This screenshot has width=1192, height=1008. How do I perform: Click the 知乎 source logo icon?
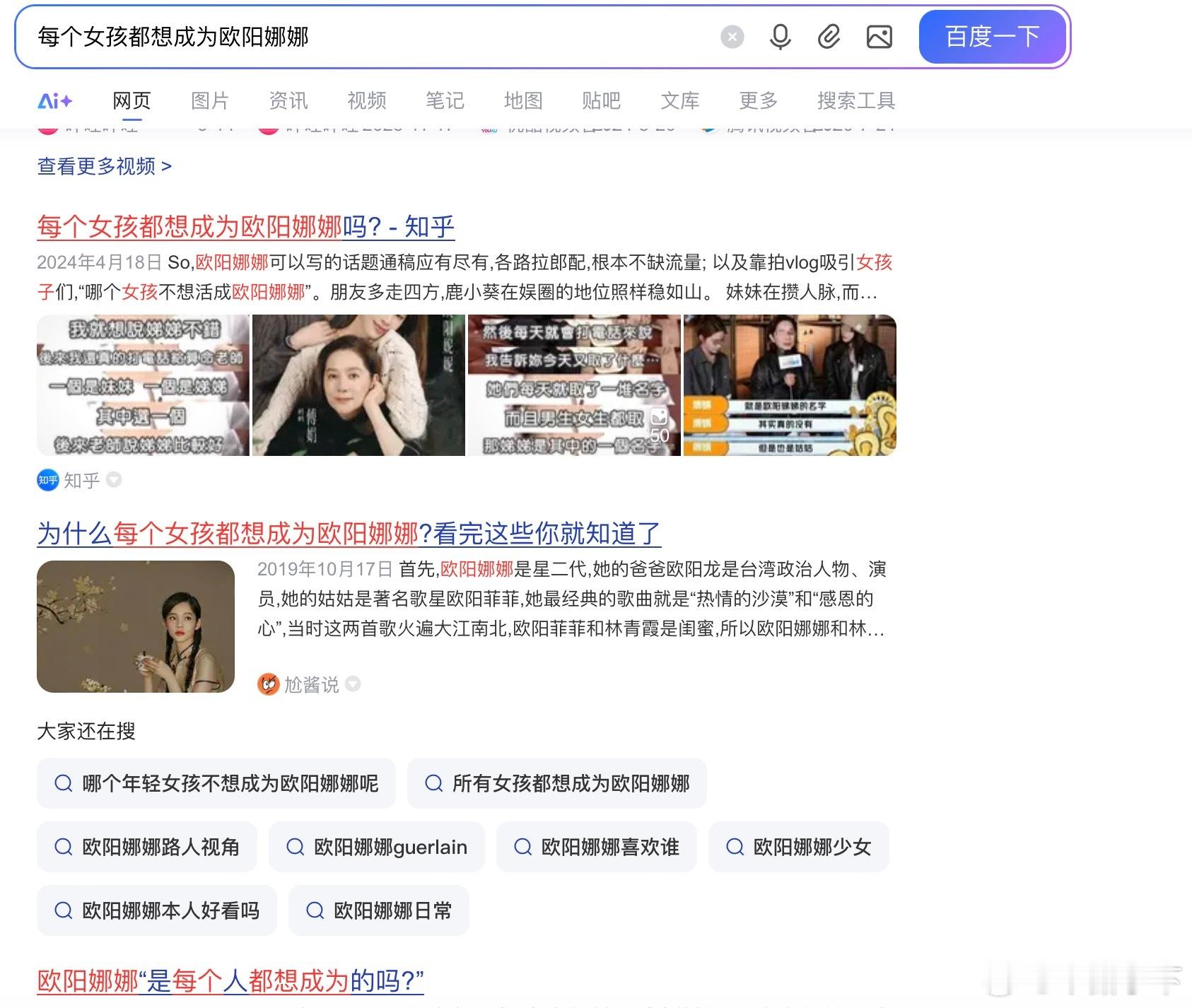click(47, 480)
